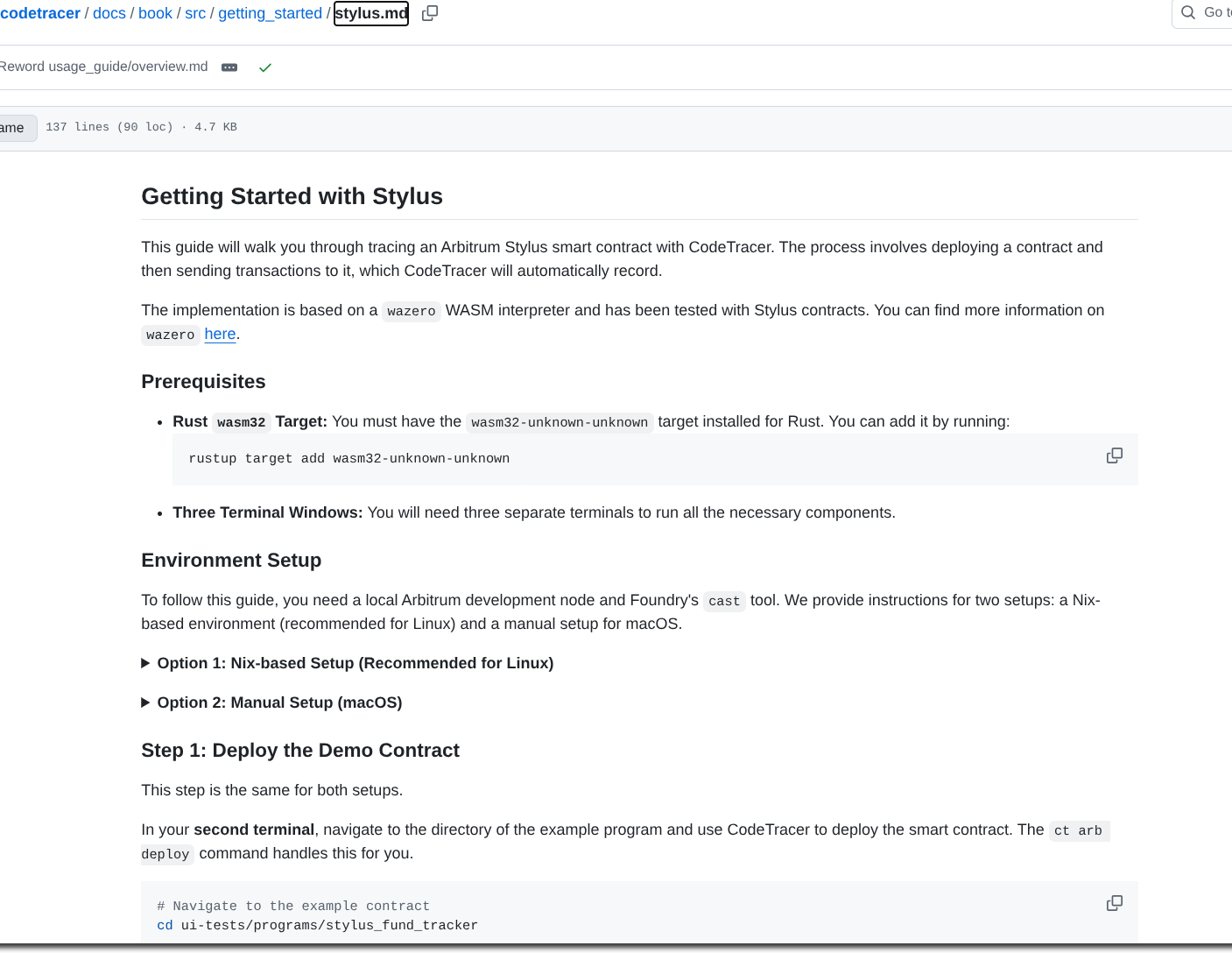1232x953 pixels.
Task: Click 'Step 1: Deploy the Demo Contract' heading
Action: [x=300, y=751]
